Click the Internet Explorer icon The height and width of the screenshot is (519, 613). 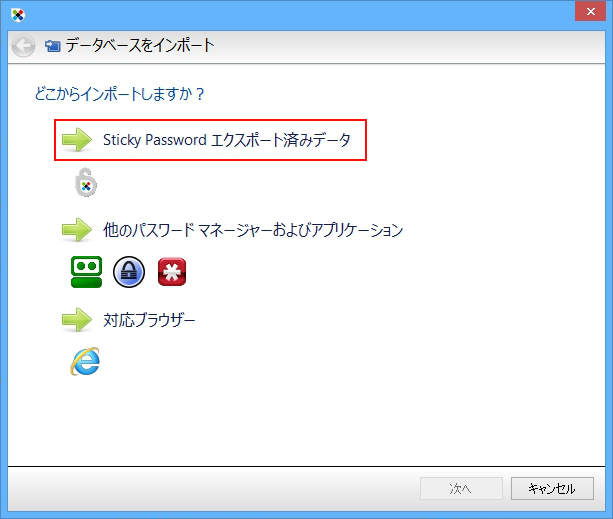(85, 361)
